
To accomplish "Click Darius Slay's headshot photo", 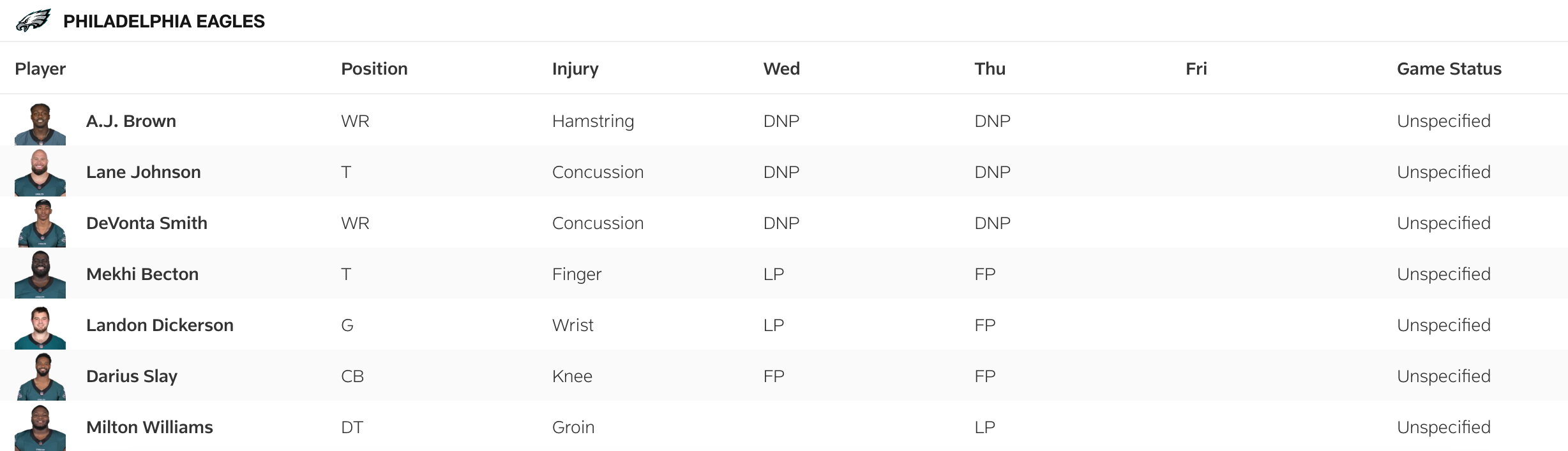I will point(40,377).
